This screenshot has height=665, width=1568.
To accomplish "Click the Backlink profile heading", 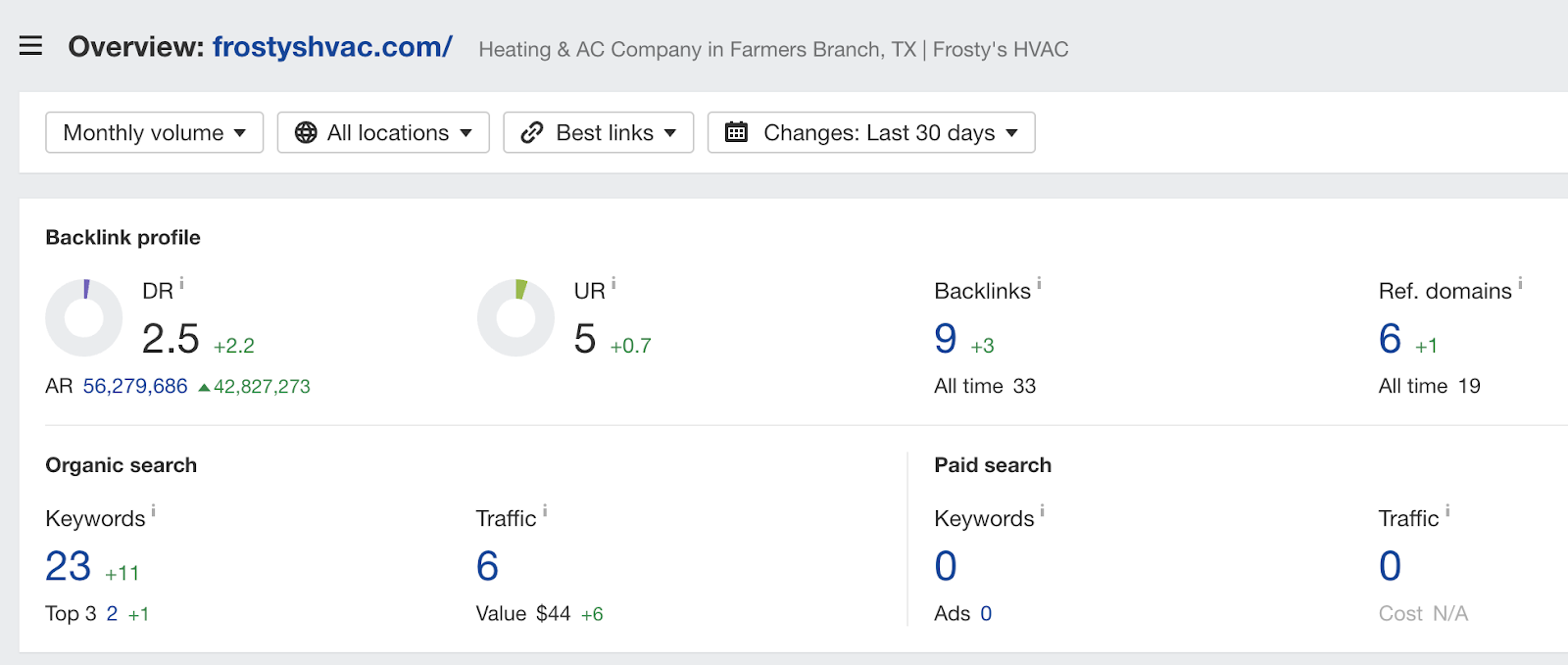I will point(122,237).
